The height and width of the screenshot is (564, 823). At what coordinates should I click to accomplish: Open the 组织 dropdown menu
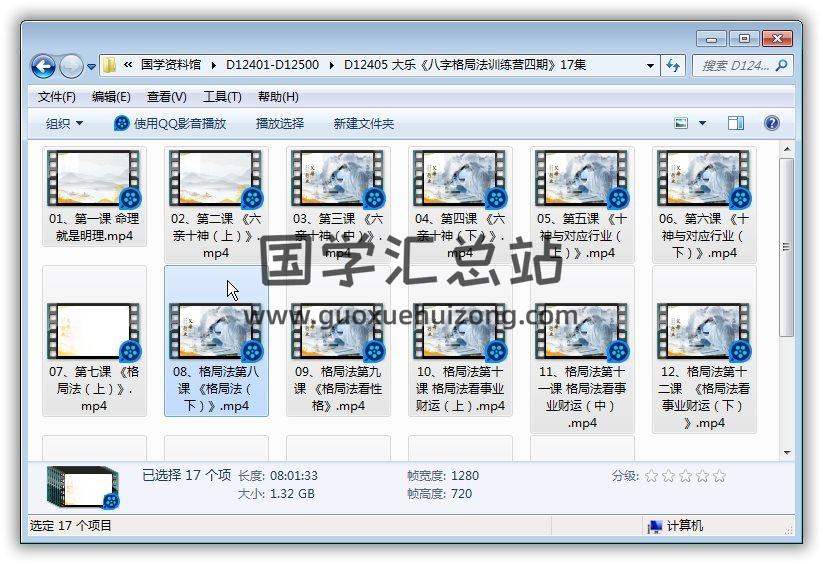click(x=64, y=124)
